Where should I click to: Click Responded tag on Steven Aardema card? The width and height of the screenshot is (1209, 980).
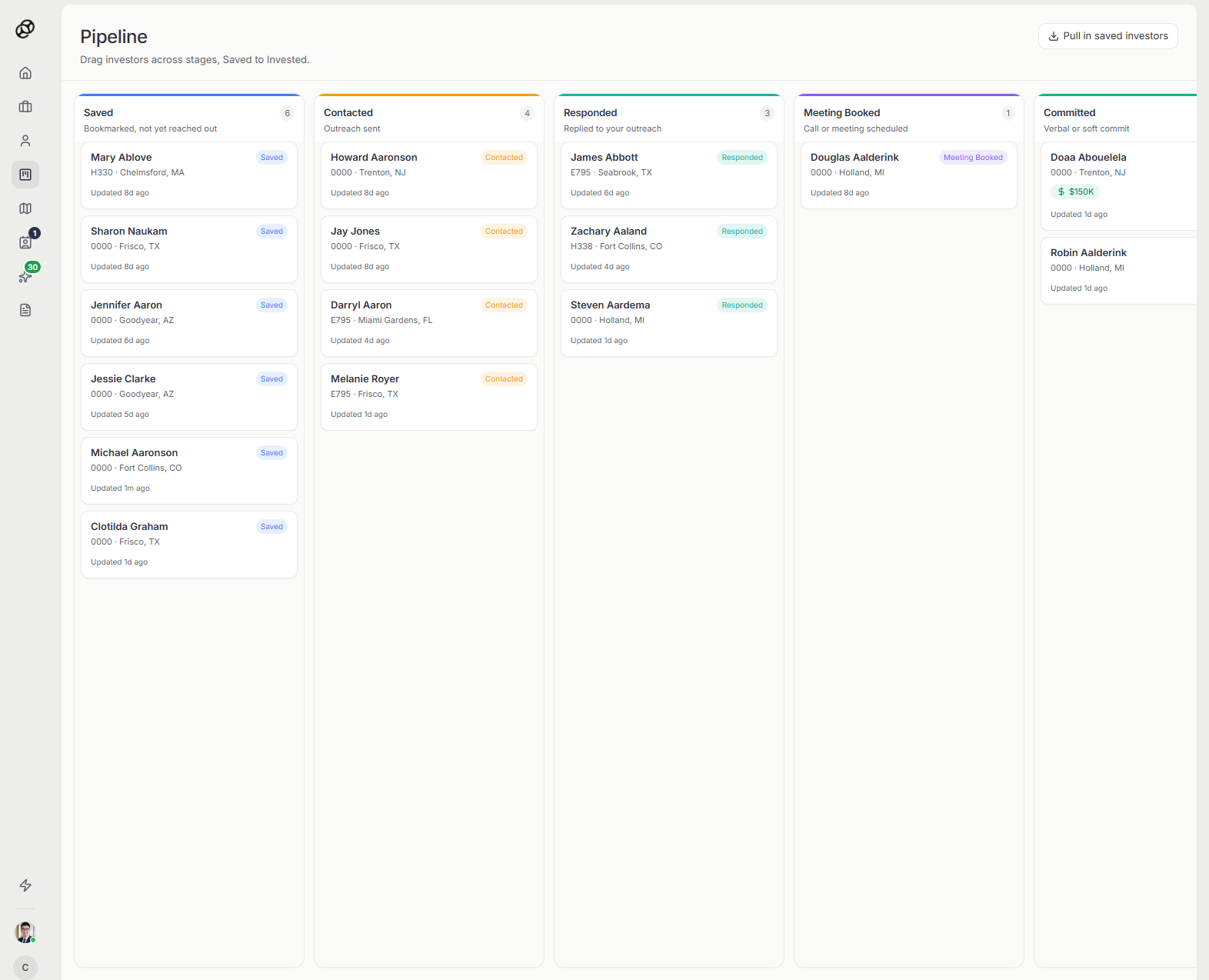(x=742, y=305)
